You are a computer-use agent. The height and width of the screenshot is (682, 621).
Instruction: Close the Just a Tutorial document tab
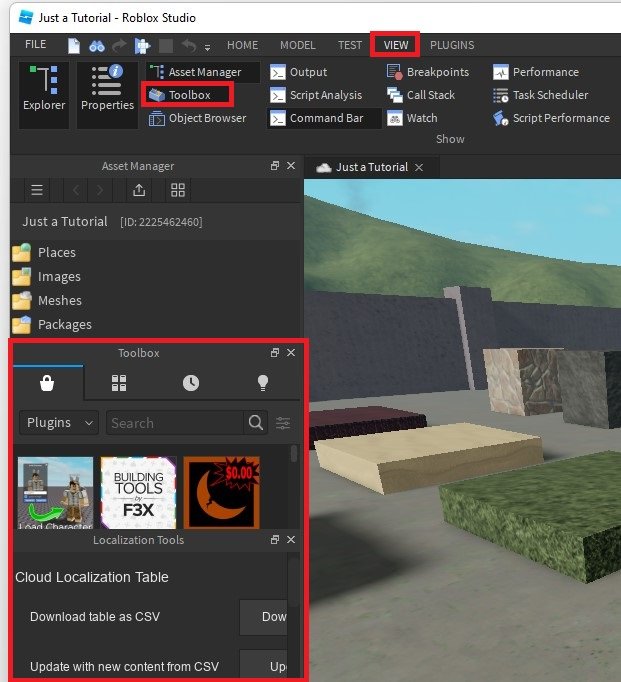click(x=419, y=167)
